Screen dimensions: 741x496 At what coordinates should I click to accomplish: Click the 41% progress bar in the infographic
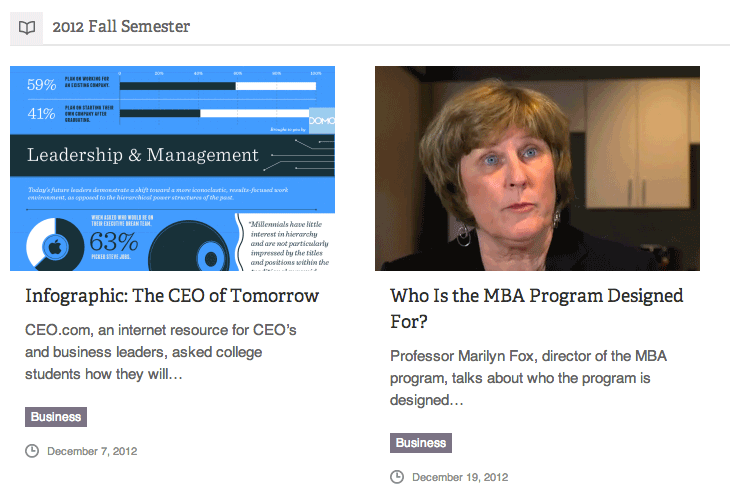pyautogui.click(x=215, y=113)
